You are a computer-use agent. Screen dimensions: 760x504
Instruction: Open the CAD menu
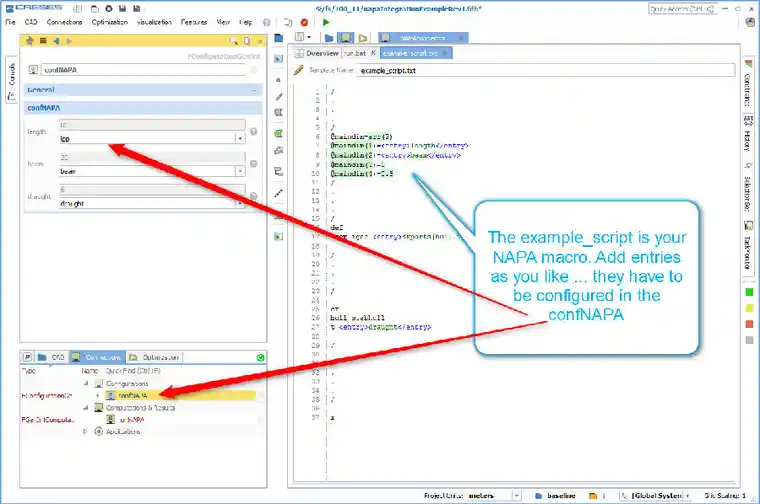pos(31,22)
